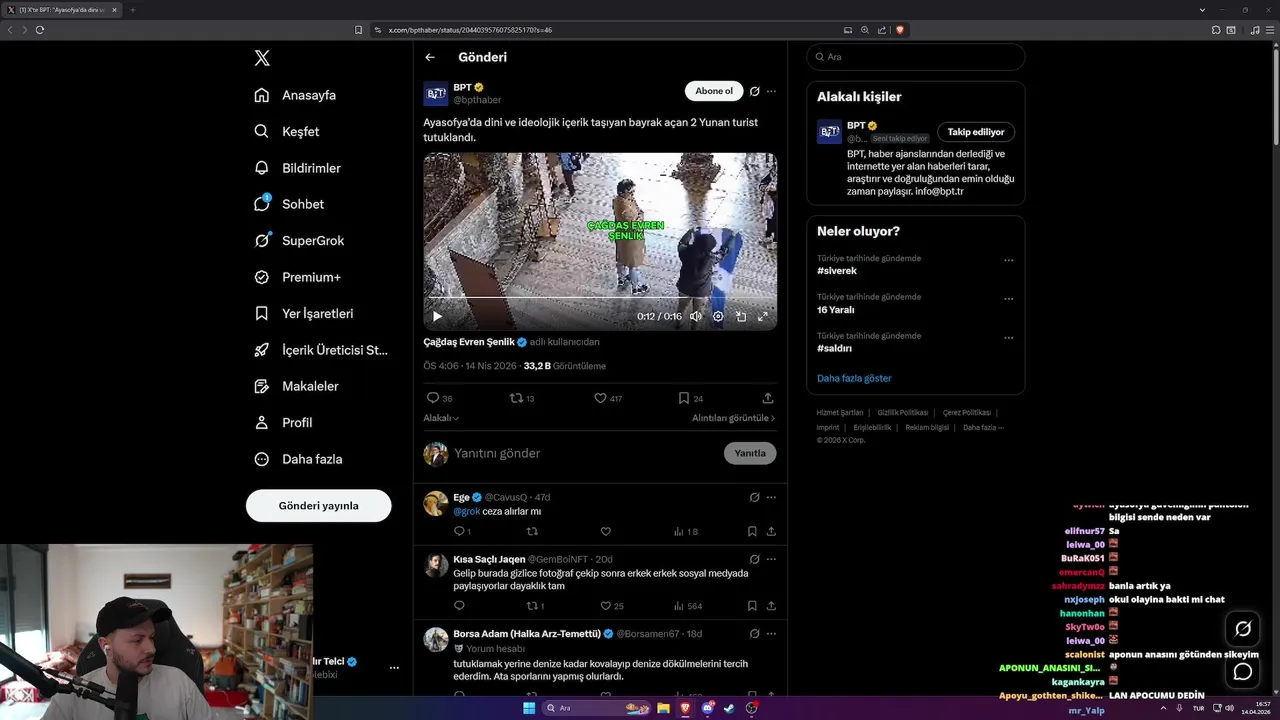This screenshot has width=1280, height=720.
Task: Open Sohbet chat page
Action: 289,204
